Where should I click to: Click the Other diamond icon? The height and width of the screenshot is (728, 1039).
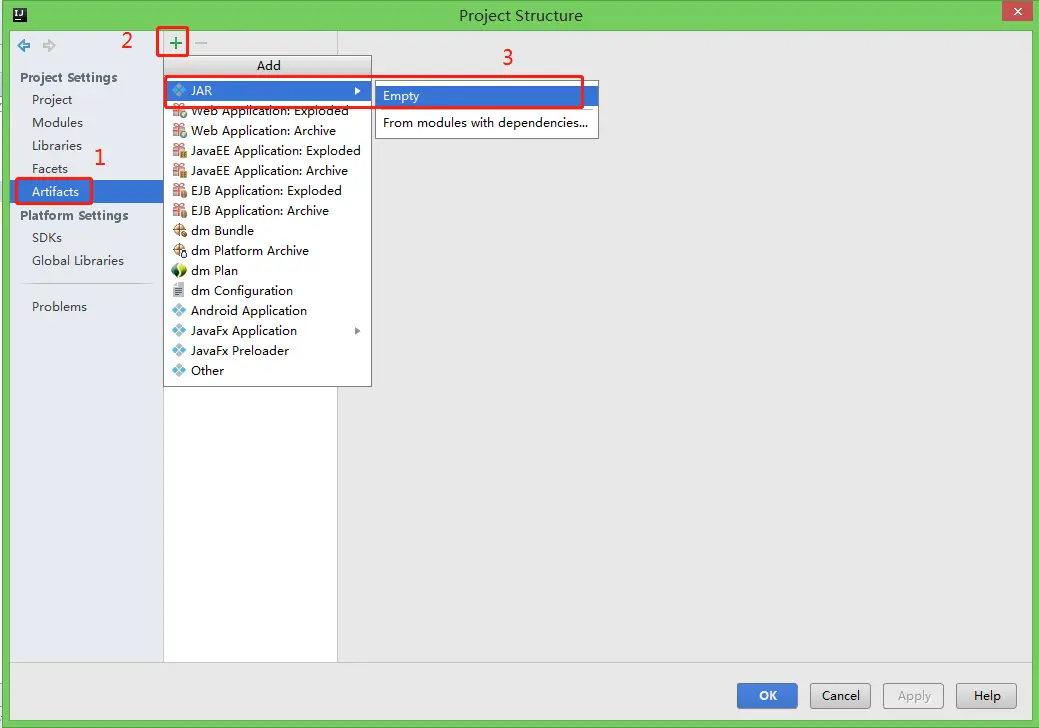click(x=179, y=370)
